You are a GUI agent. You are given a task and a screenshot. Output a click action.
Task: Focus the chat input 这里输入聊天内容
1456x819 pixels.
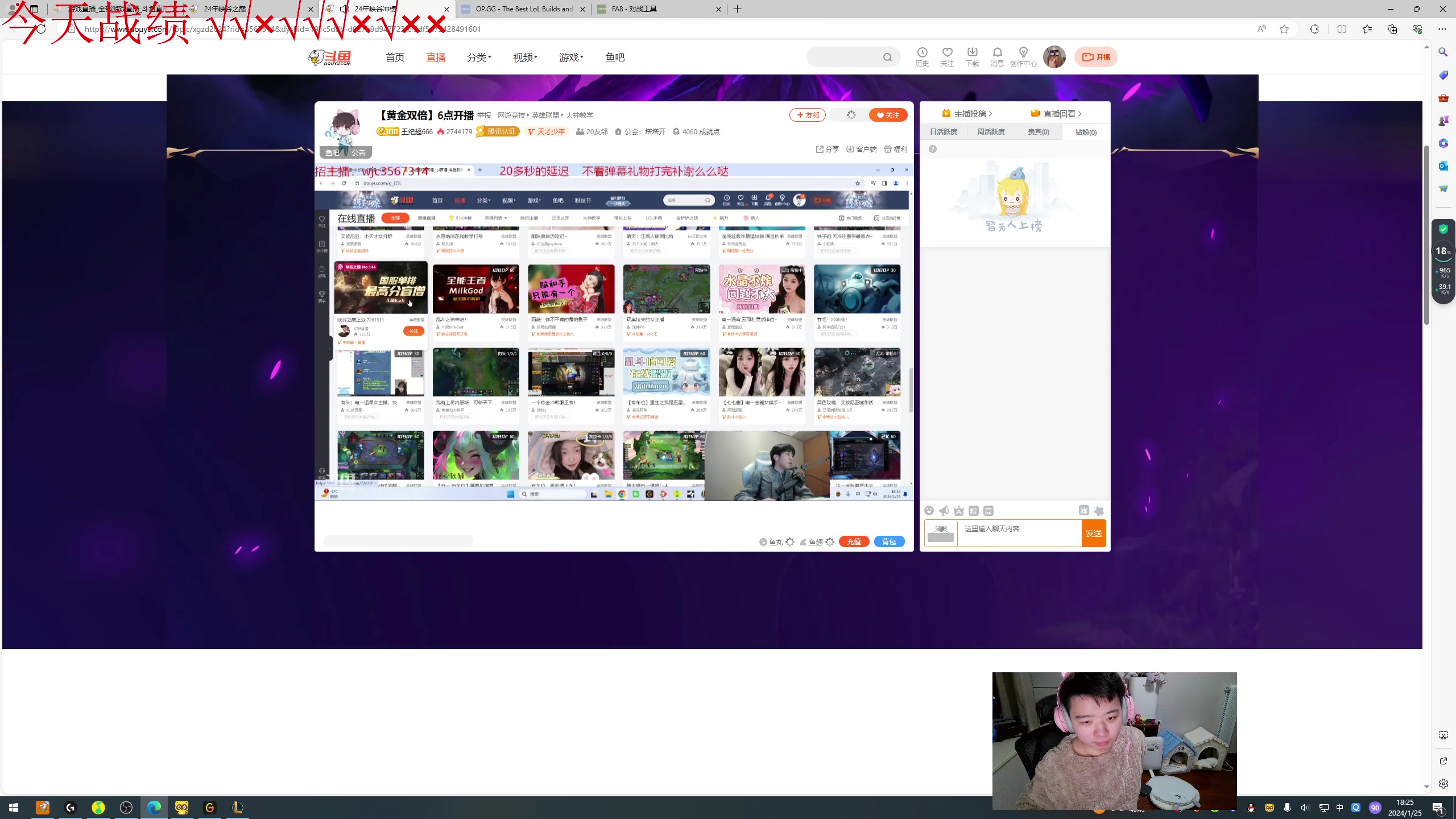click(1019, 533)
